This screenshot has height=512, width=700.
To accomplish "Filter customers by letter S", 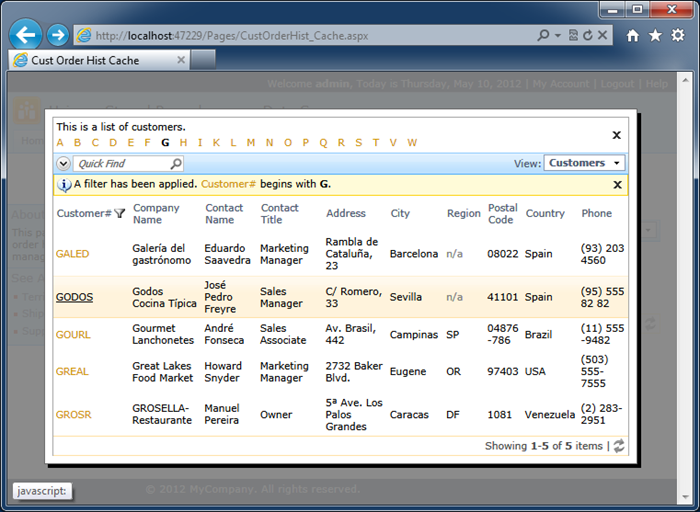I will (x=358, y=143).
